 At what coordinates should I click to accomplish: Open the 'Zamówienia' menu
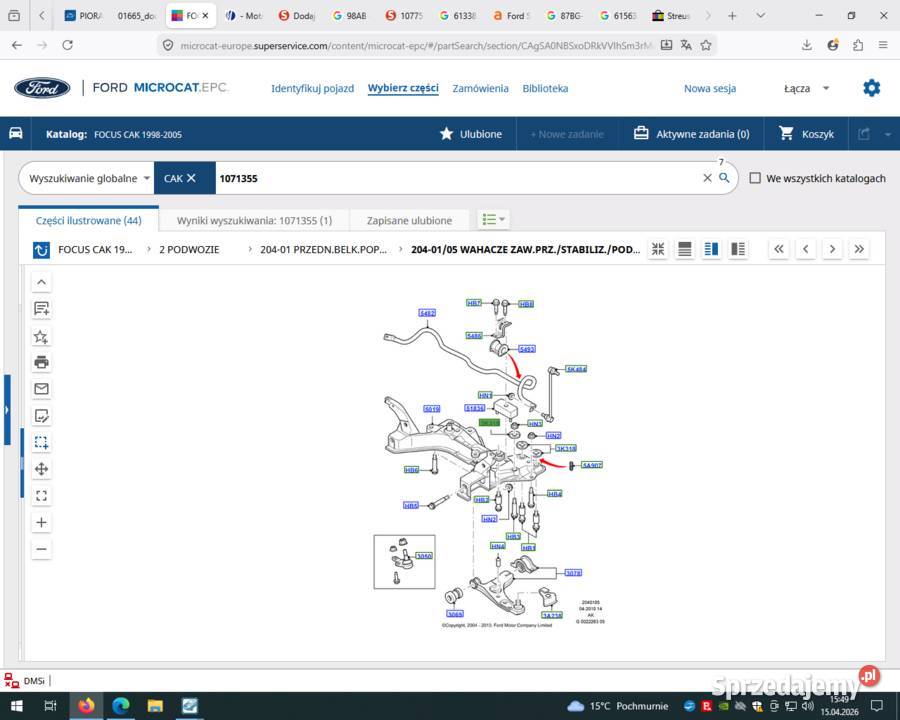pos(480,88)
